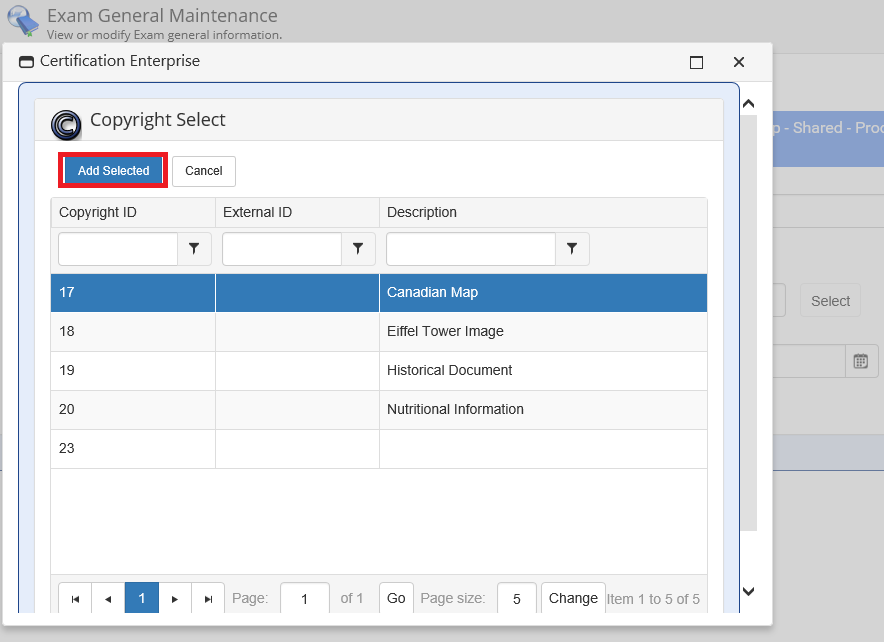This screenshot has width=884, height=642.
Task: Click the Add Selected button
Action: 113,171
